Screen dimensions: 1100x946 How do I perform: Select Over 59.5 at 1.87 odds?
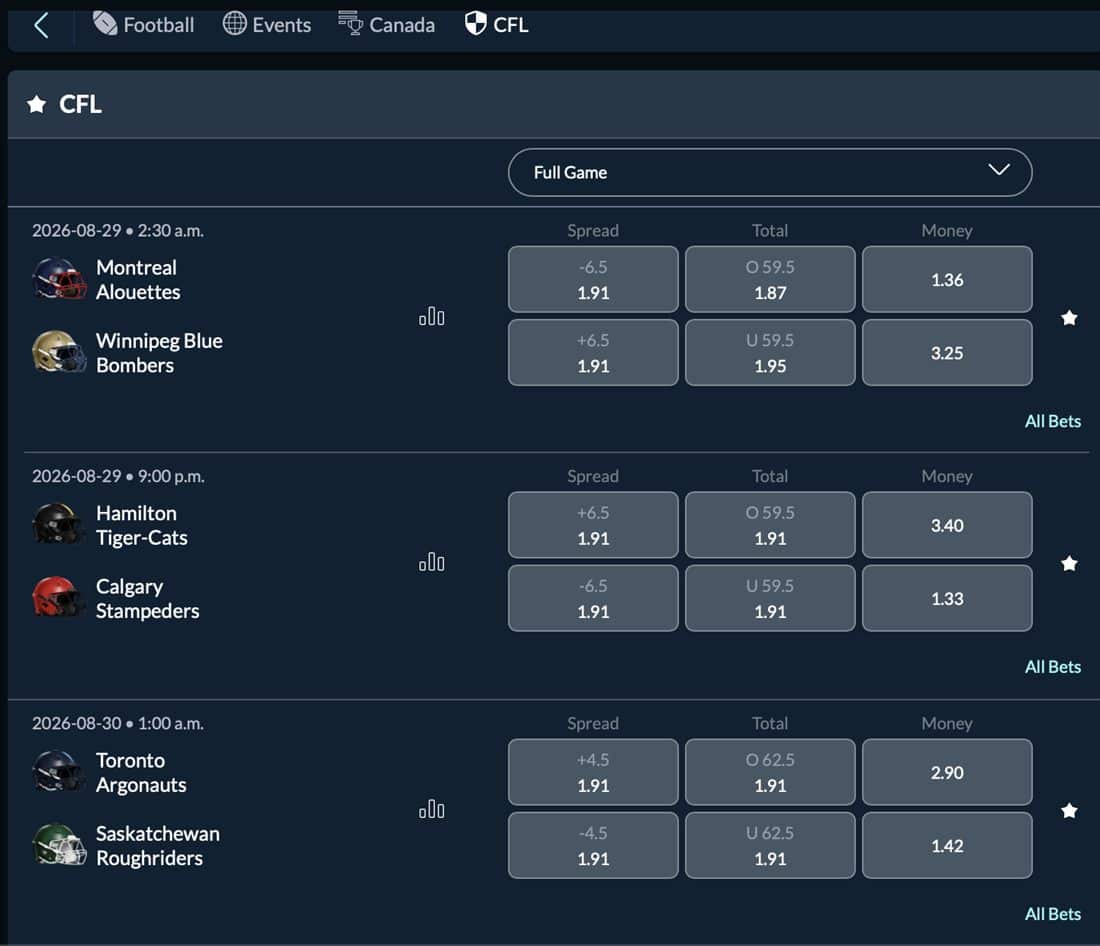tap(770, 279)
